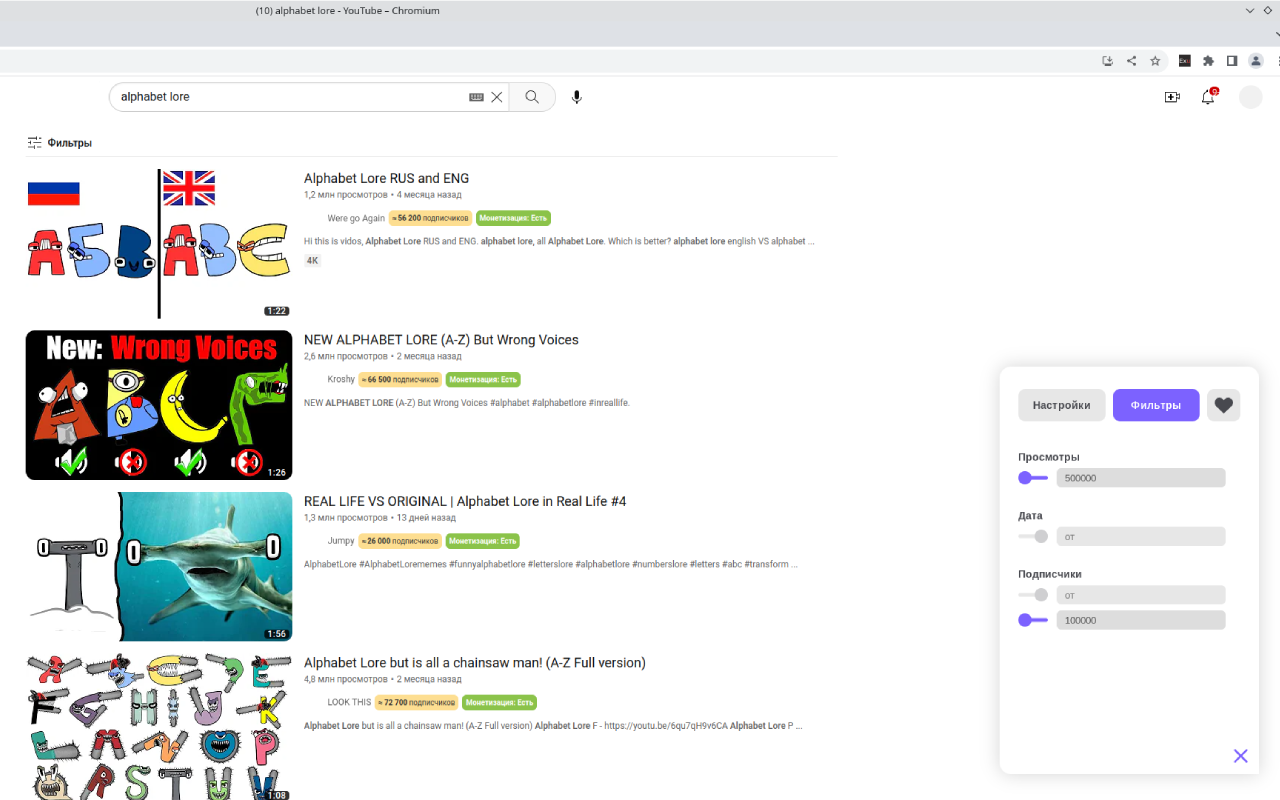This screenshot has height=800, width=1280.
Task: Enable the Дата filter switch
Action: [x=1033, y=537]
